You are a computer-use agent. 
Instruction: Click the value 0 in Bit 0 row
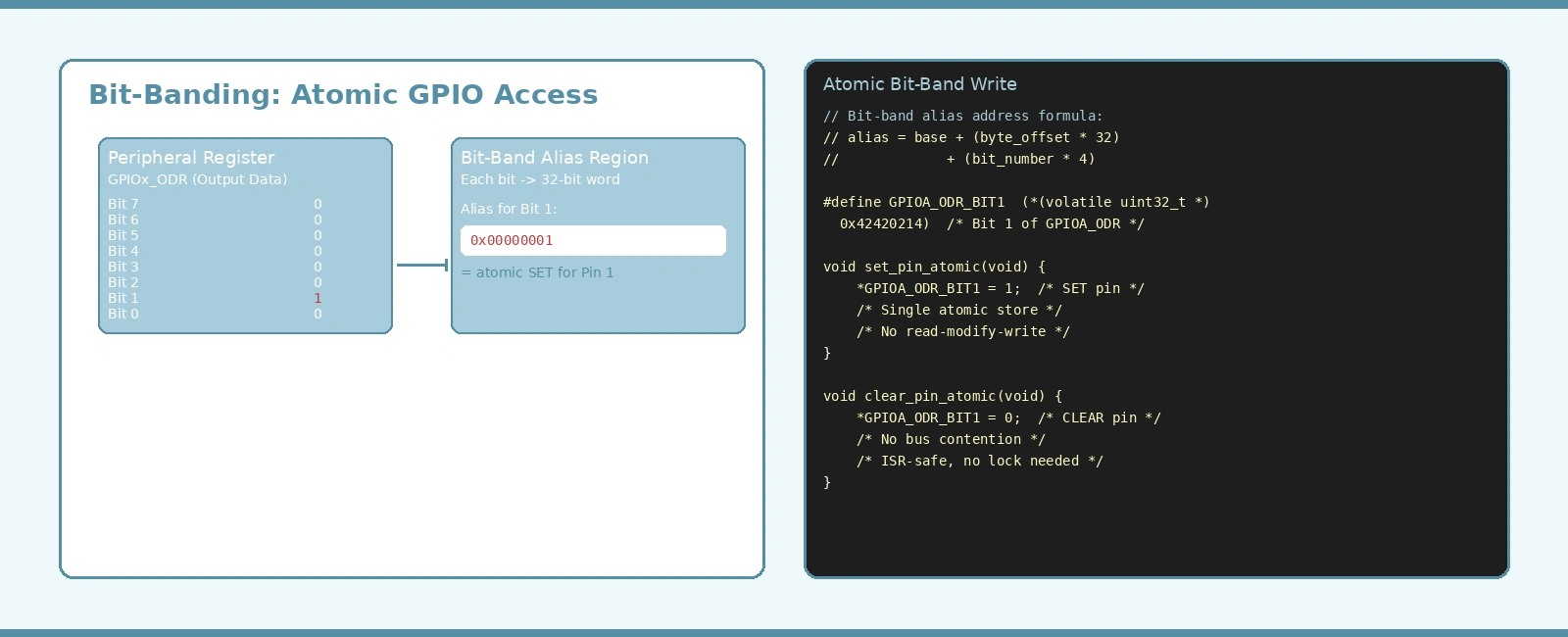click(318, 314)
